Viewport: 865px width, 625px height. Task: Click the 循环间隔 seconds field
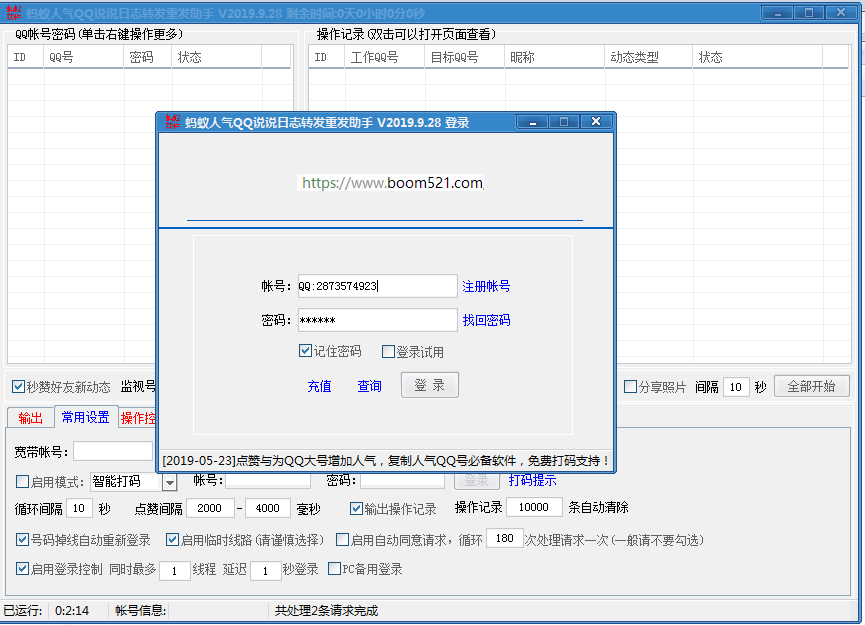[79, 508]
